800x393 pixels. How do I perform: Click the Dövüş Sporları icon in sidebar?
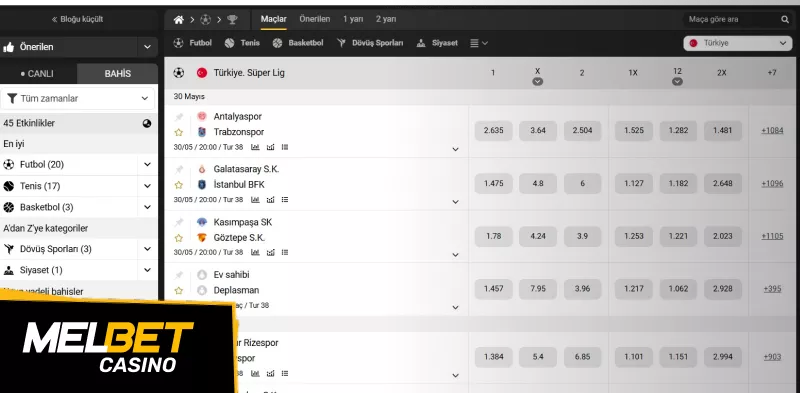click(x=9, y=249)
